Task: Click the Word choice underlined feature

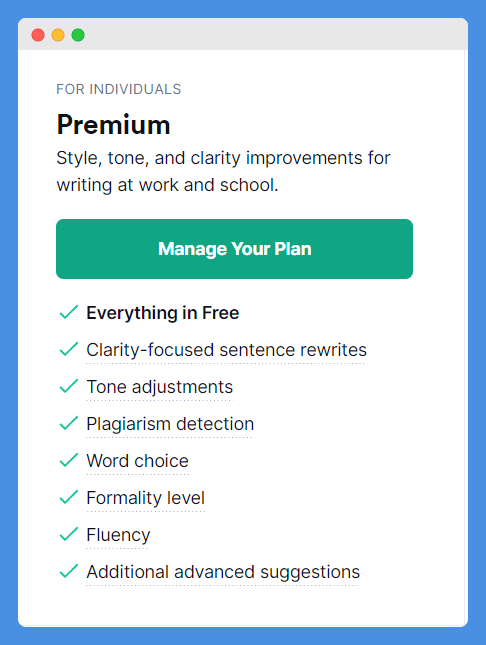Action: (137, 462)
